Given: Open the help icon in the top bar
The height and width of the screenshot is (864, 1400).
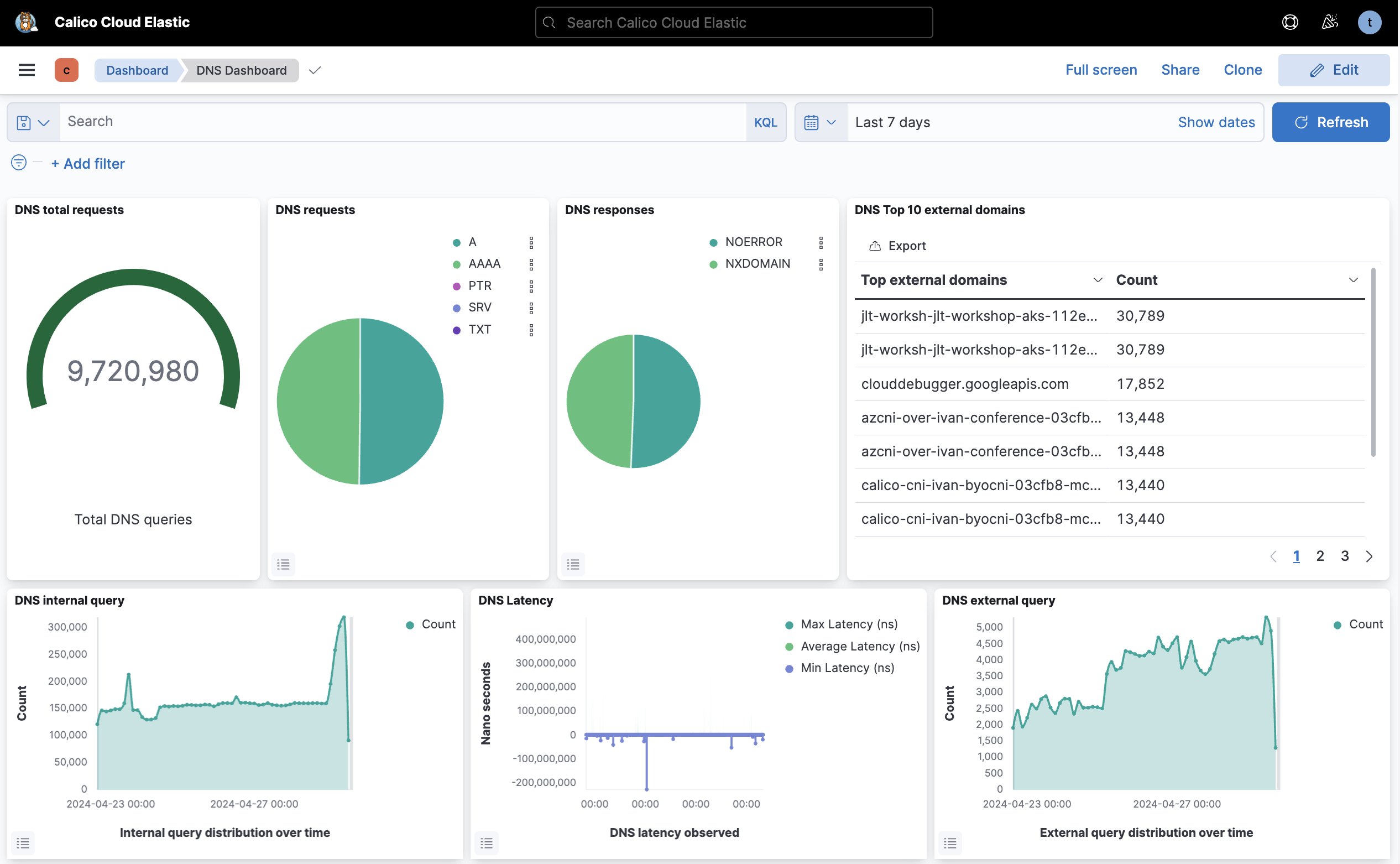Looking at the screenshot, I should click(x=1290, y=22).
